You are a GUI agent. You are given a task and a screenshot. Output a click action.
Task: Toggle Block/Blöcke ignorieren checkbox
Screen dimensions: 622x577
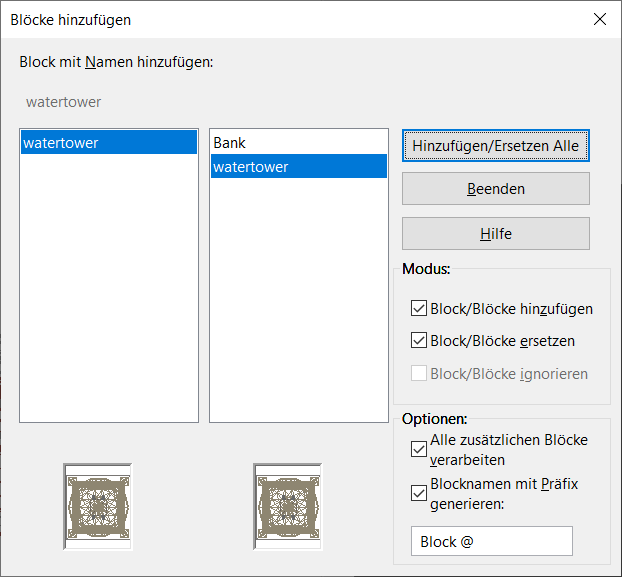pyautogui.click(x=419, y=373)
